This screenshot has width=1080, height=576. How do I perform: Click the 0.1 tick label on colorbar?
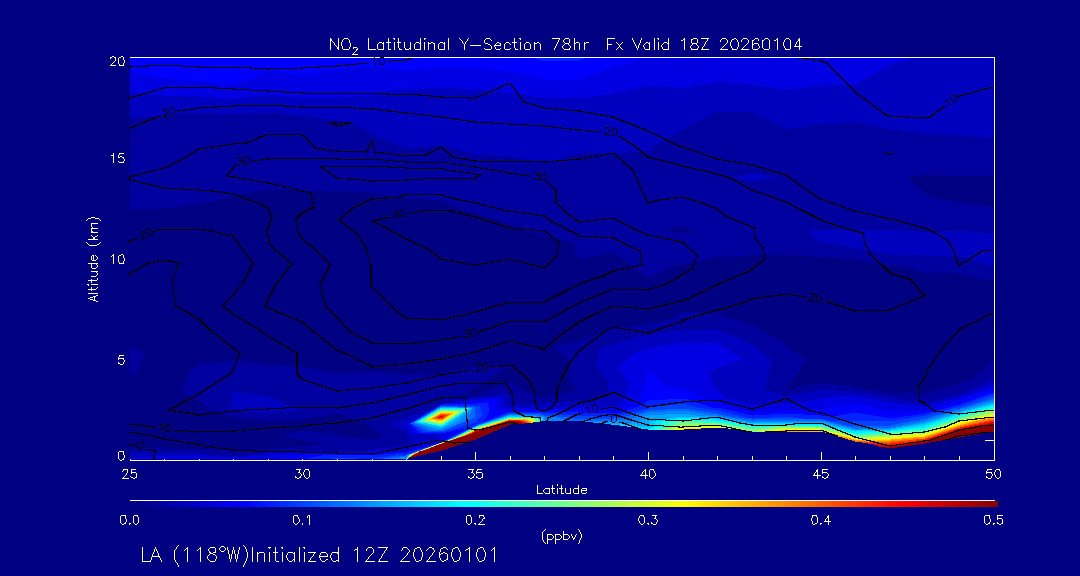pyautogui.click(x=302, y=520)
